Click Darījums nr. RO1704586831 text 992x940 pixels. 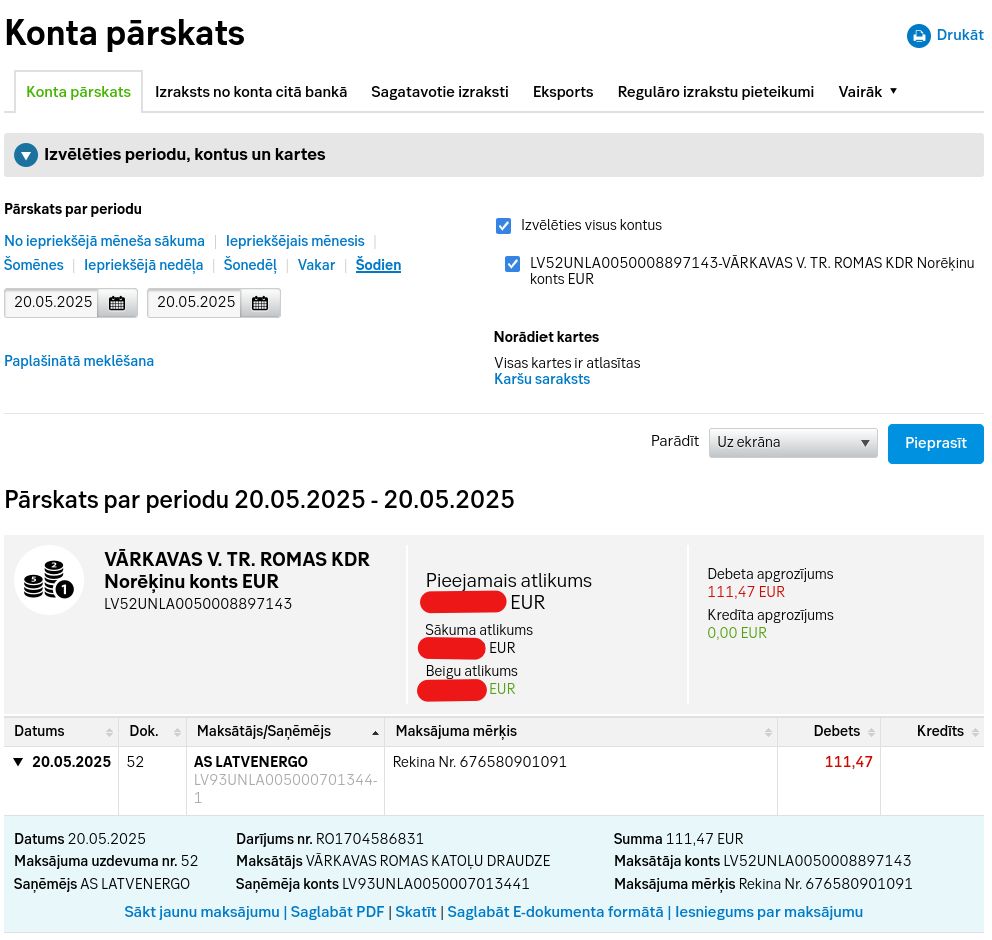click(x=330, y=839)
